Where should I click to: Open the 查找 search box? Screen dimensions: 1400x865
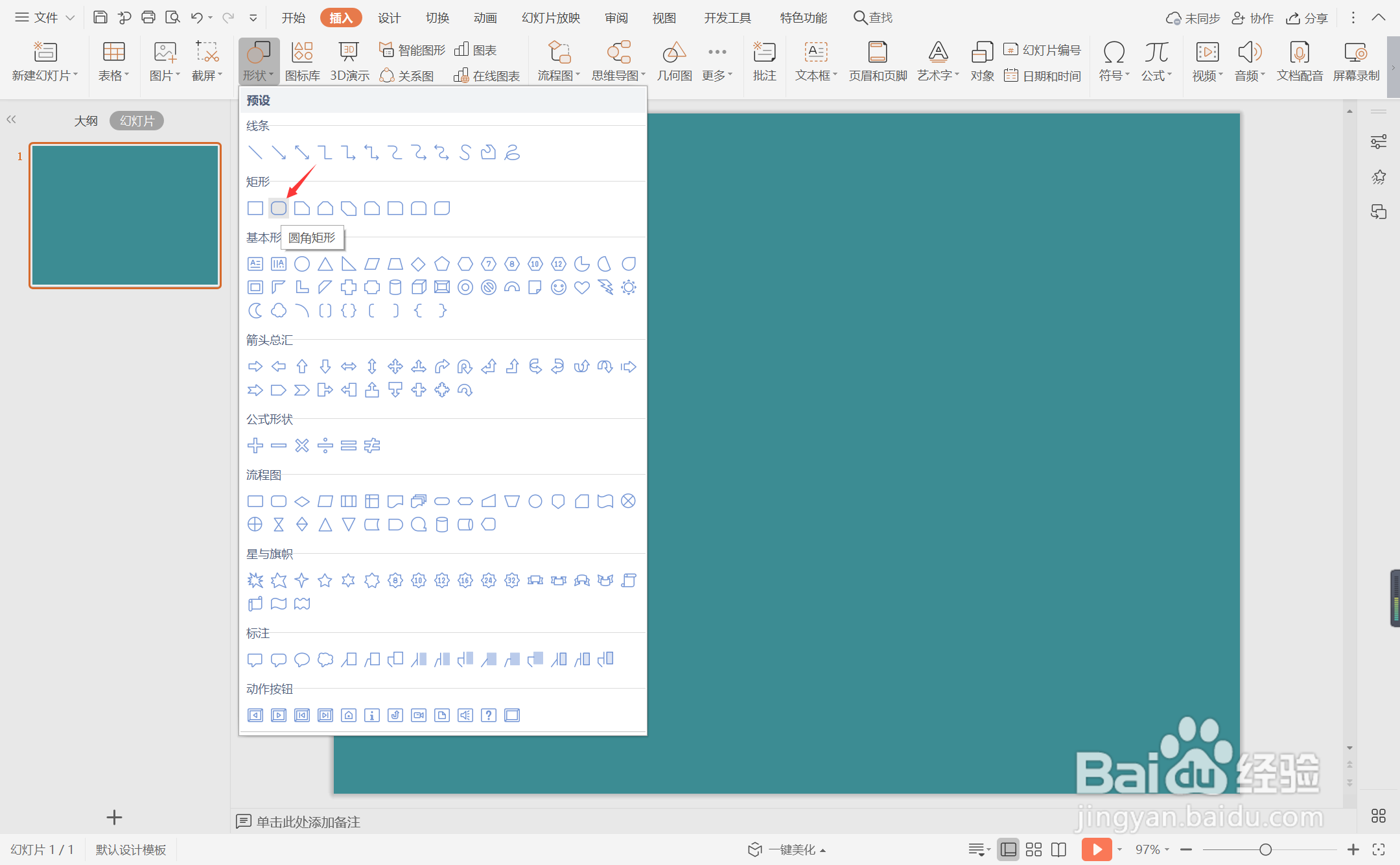coord(873,18)
